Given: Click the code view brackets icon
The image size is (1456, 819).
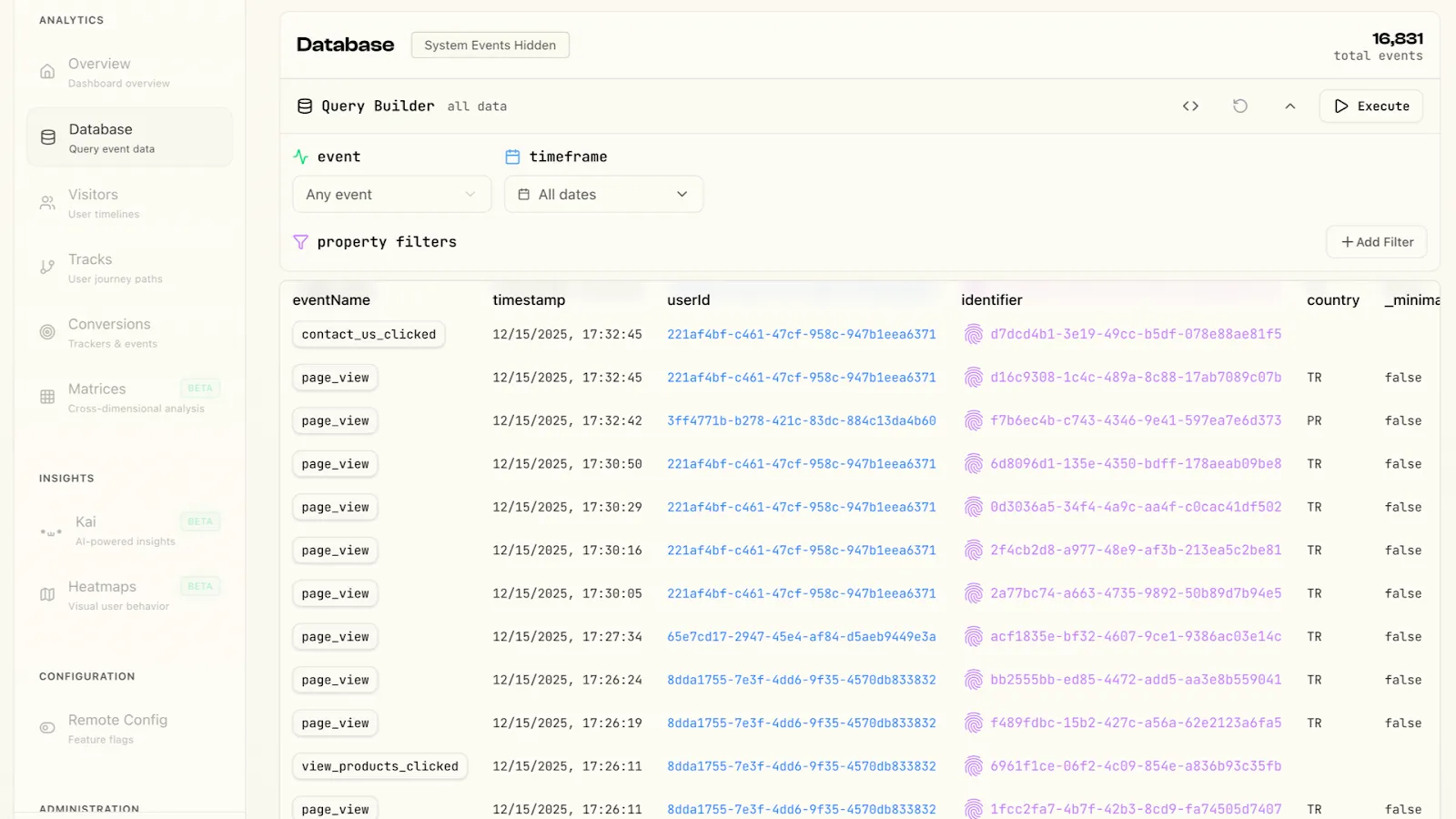Looking at the screenshot, I should 1190,106.
